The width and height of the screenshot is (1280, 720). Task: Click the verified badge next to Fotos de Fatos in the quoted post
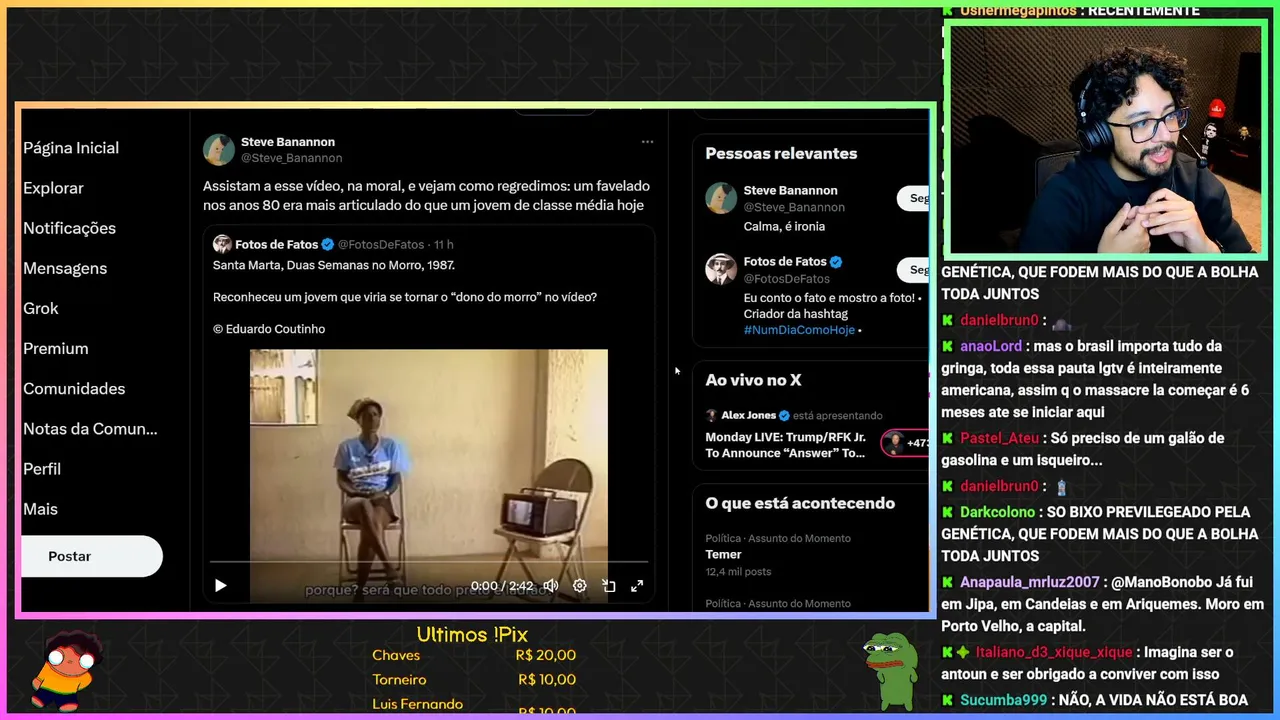327,245
